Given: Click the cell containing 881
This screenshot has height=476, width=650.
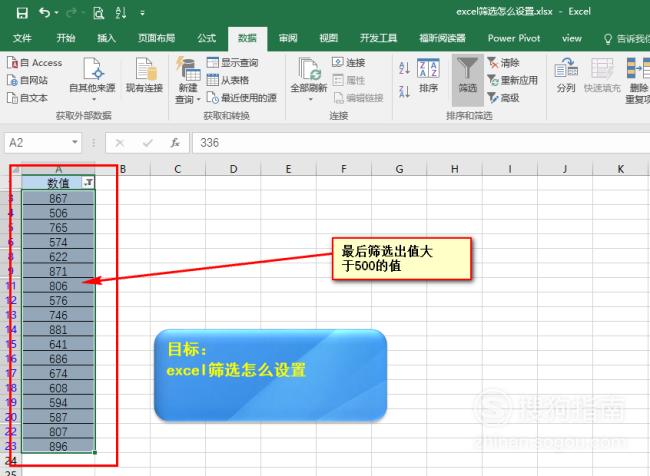Looking at the screenshot, I should (x=58, y=330).
